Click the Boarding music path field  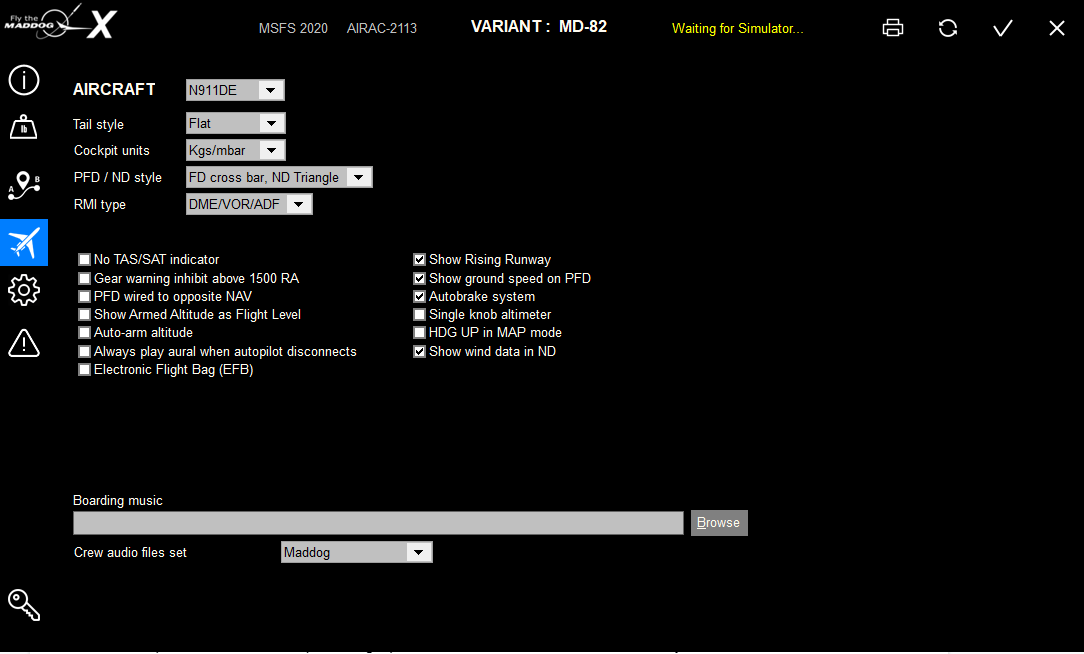pos(378,523)
